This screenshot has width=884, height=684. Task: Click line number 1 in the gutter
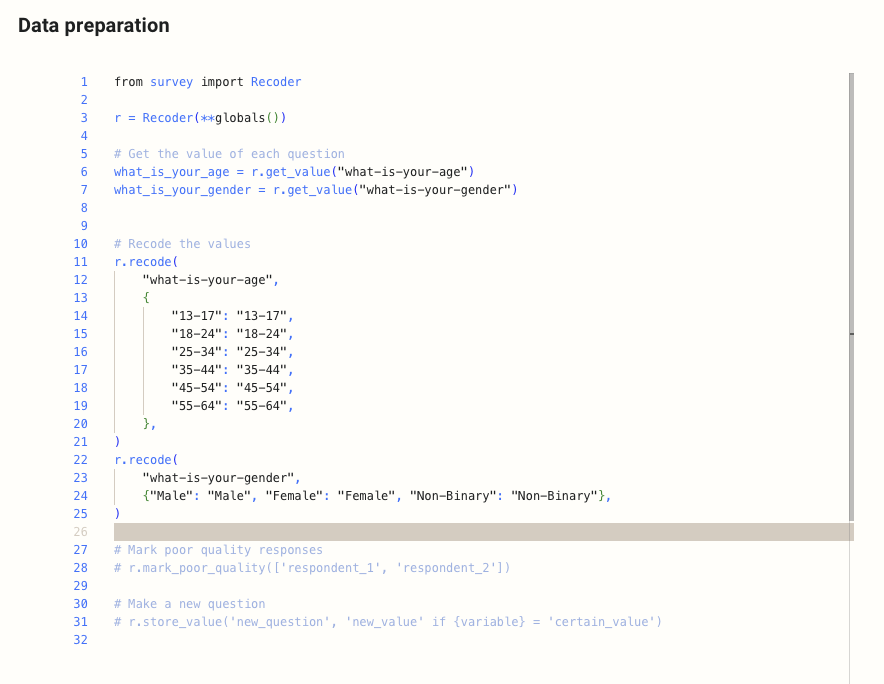84,82
